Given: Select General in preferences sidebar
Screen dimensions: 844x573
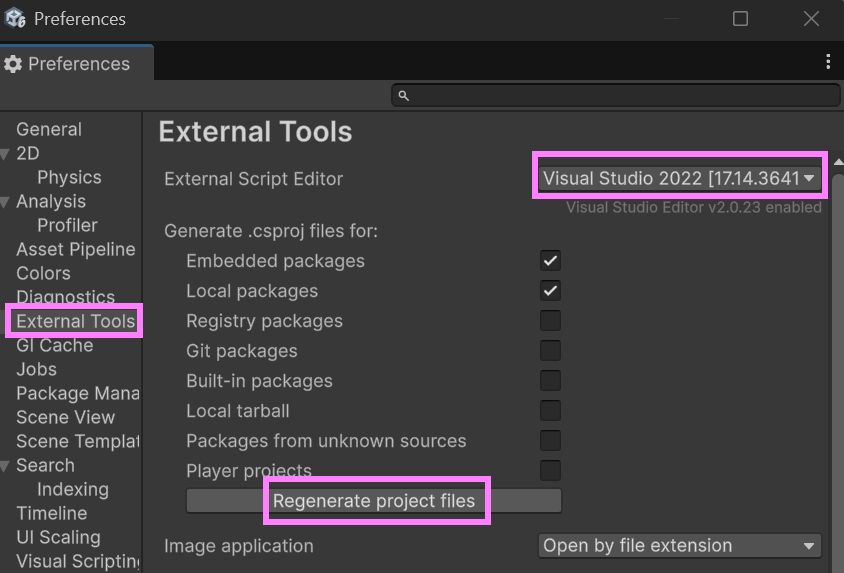Looking at the screenshot, I should 49,130.
